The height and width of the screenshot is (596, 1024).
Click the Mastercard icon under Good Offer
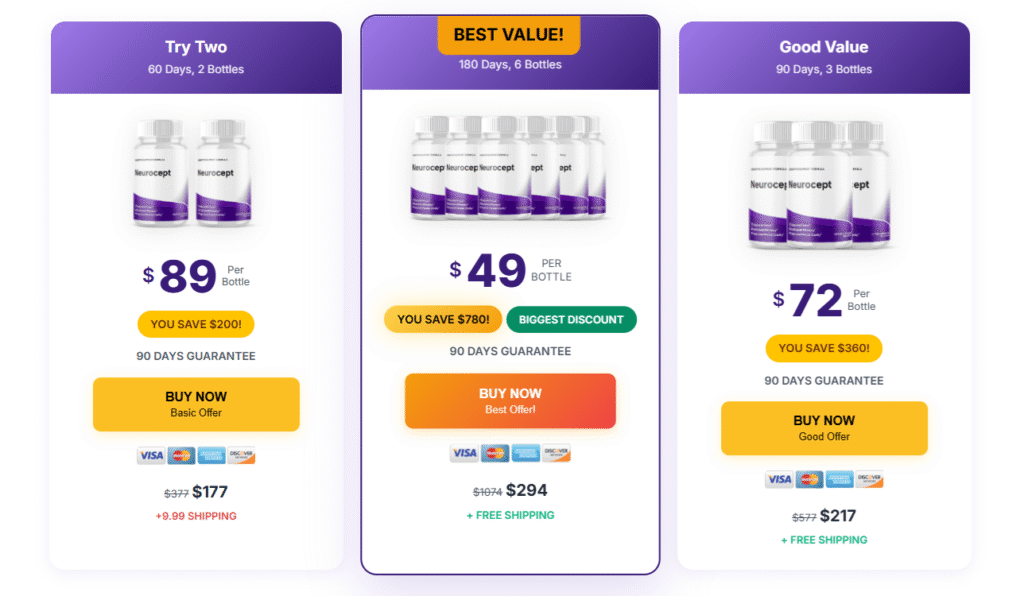809,479
